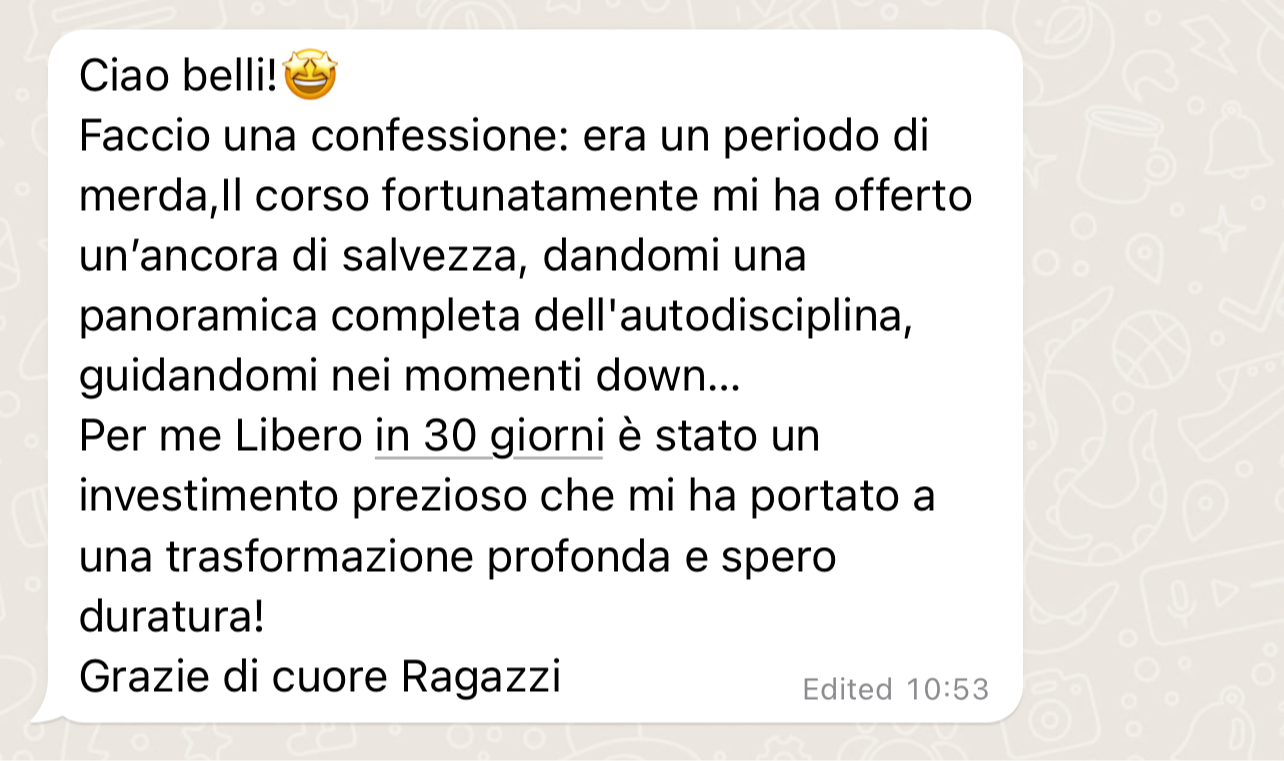Tap the word "Libero" in message

pyautogui.click(x=297, y=438)
